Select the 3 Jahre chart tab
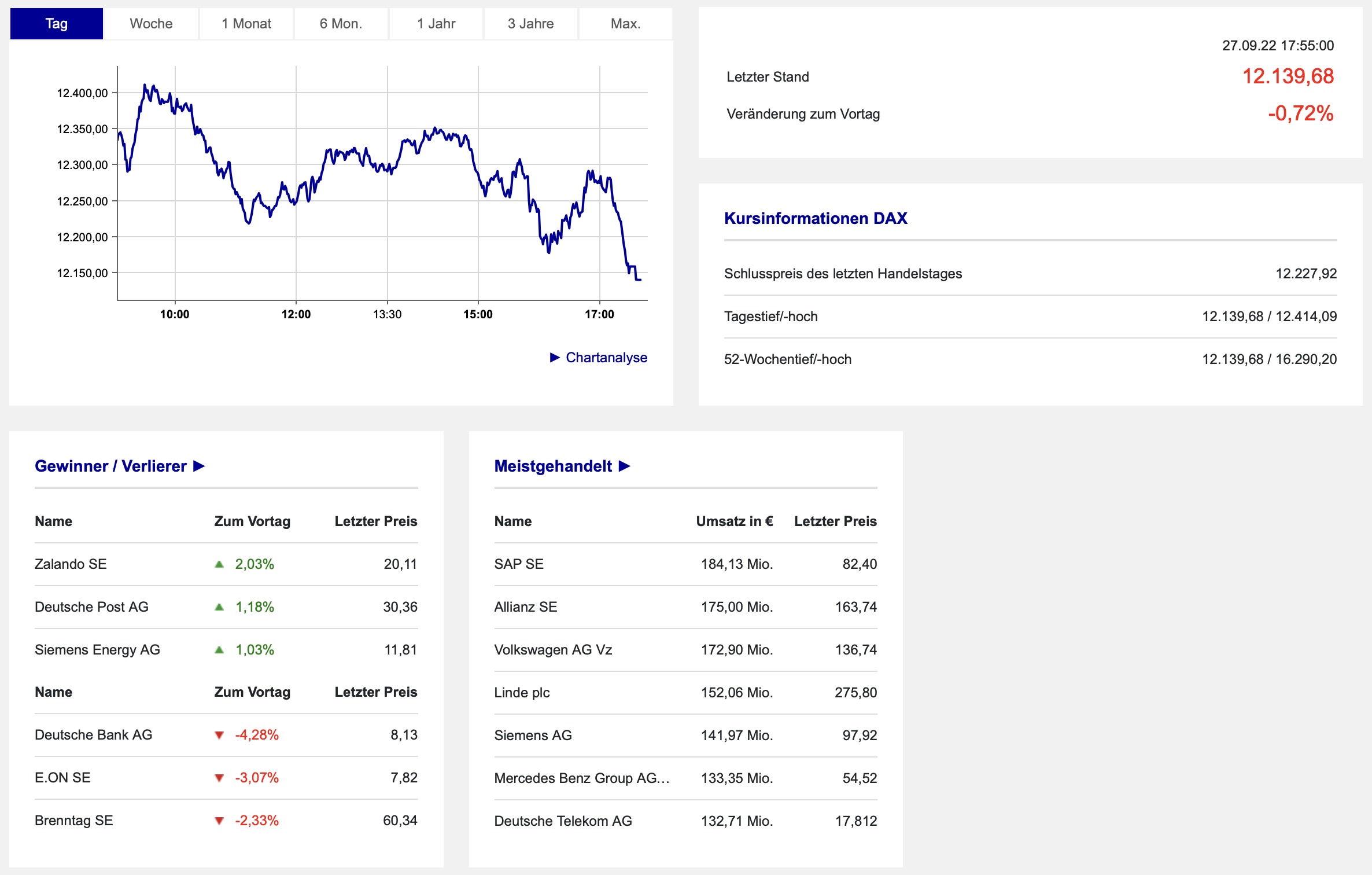Screen dimensions: 1372x875 point(530,24)
